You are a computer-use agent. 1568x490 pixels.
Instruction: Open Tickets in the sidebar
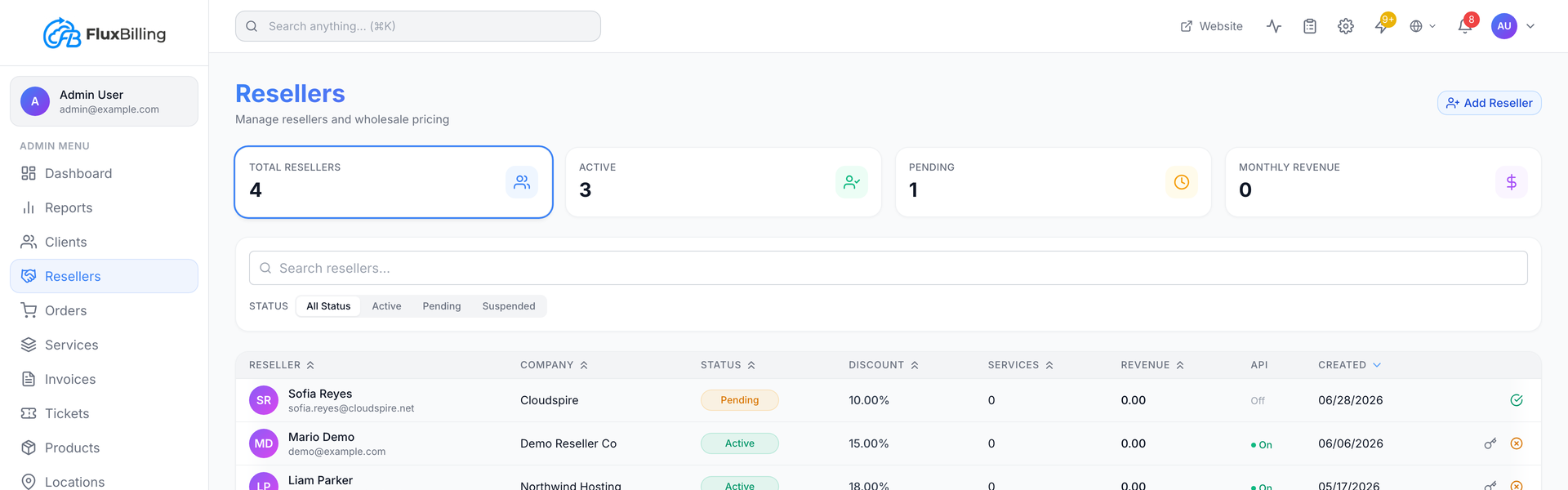(x=104, y=413)
